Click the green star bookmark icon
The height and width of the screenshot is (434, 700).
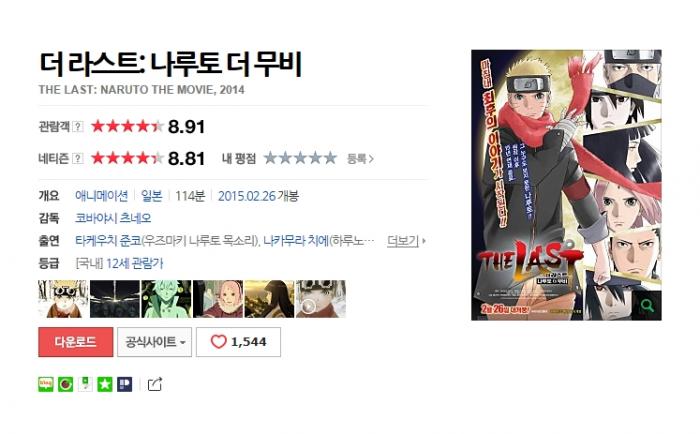pyautogui.click(x=104, y=384)
